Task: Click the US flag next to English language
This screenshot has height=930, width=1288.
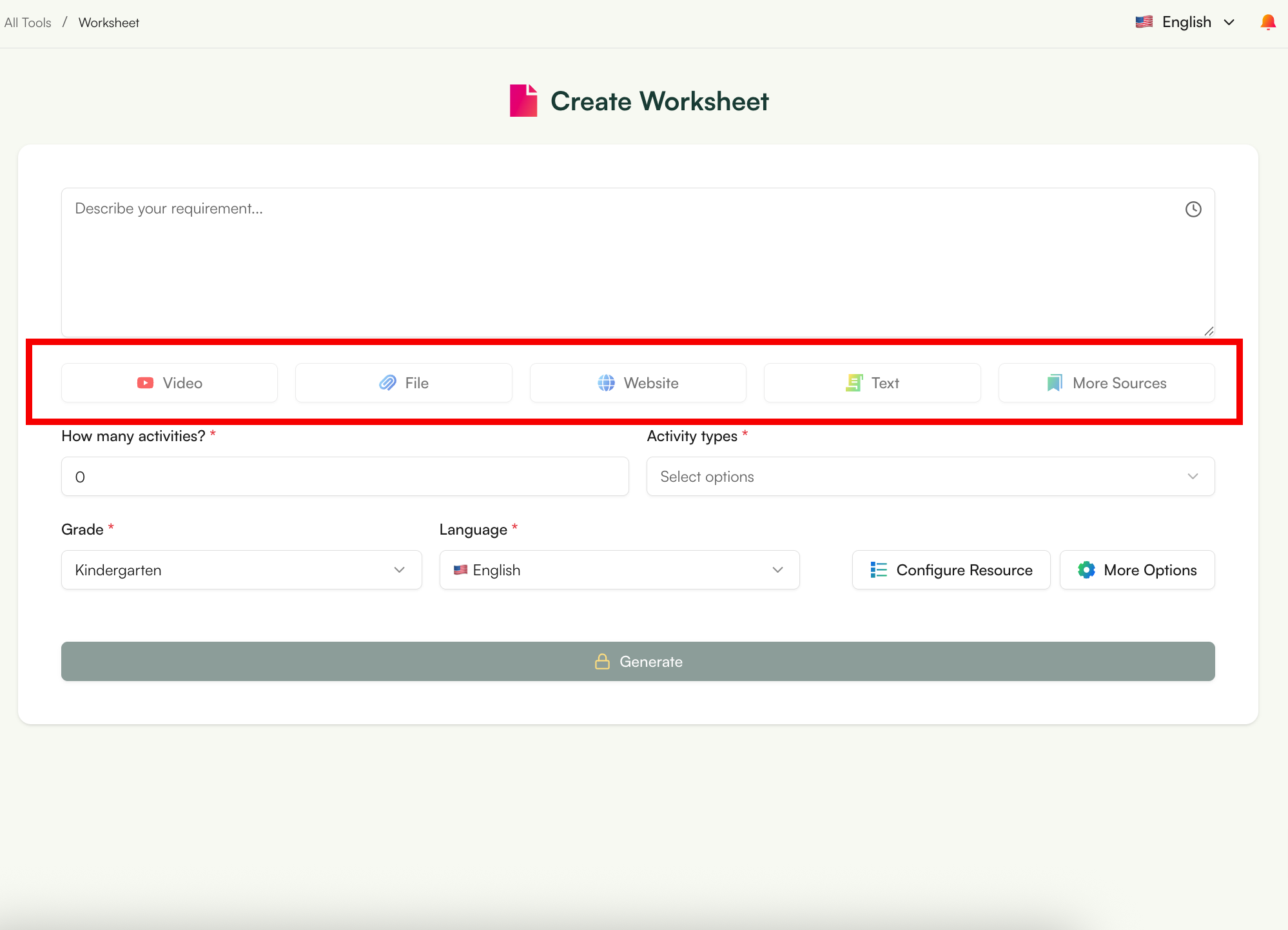Action: click(1144, 21)
